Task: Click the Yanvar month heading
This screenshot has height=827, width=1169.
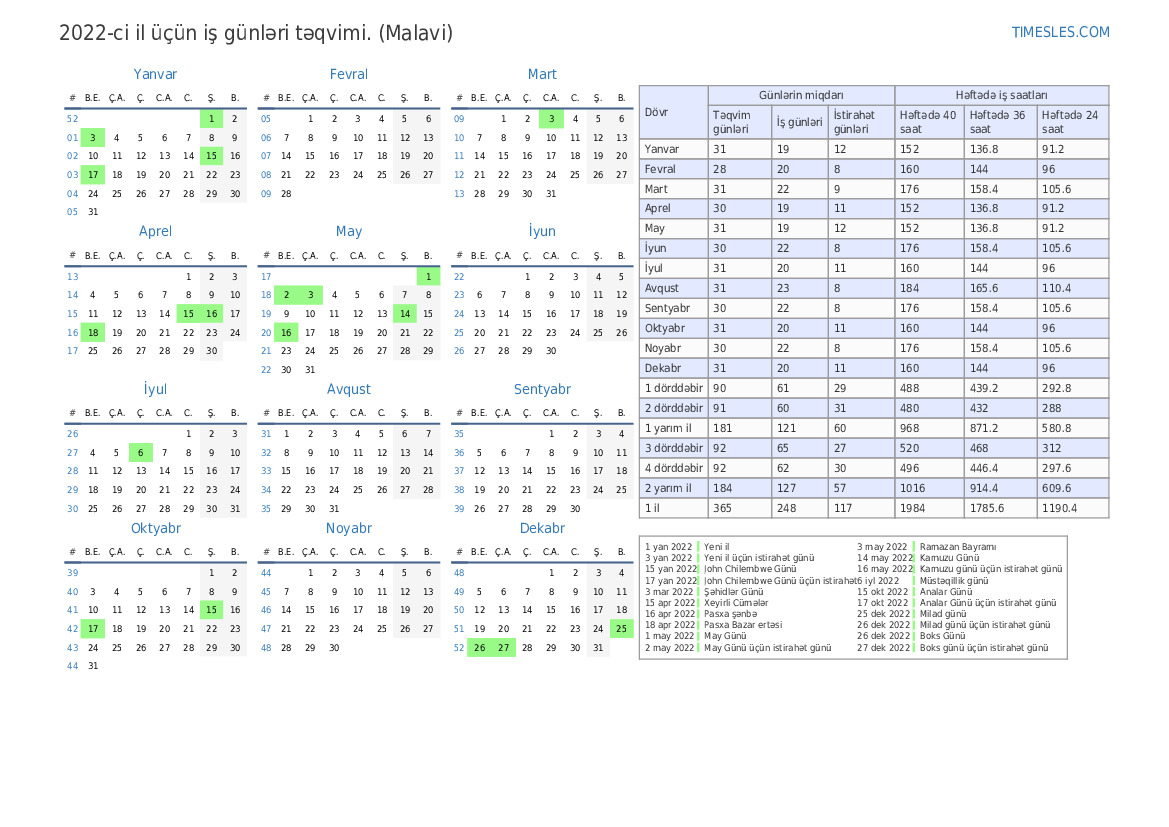Action: click(x=155, y=74)
